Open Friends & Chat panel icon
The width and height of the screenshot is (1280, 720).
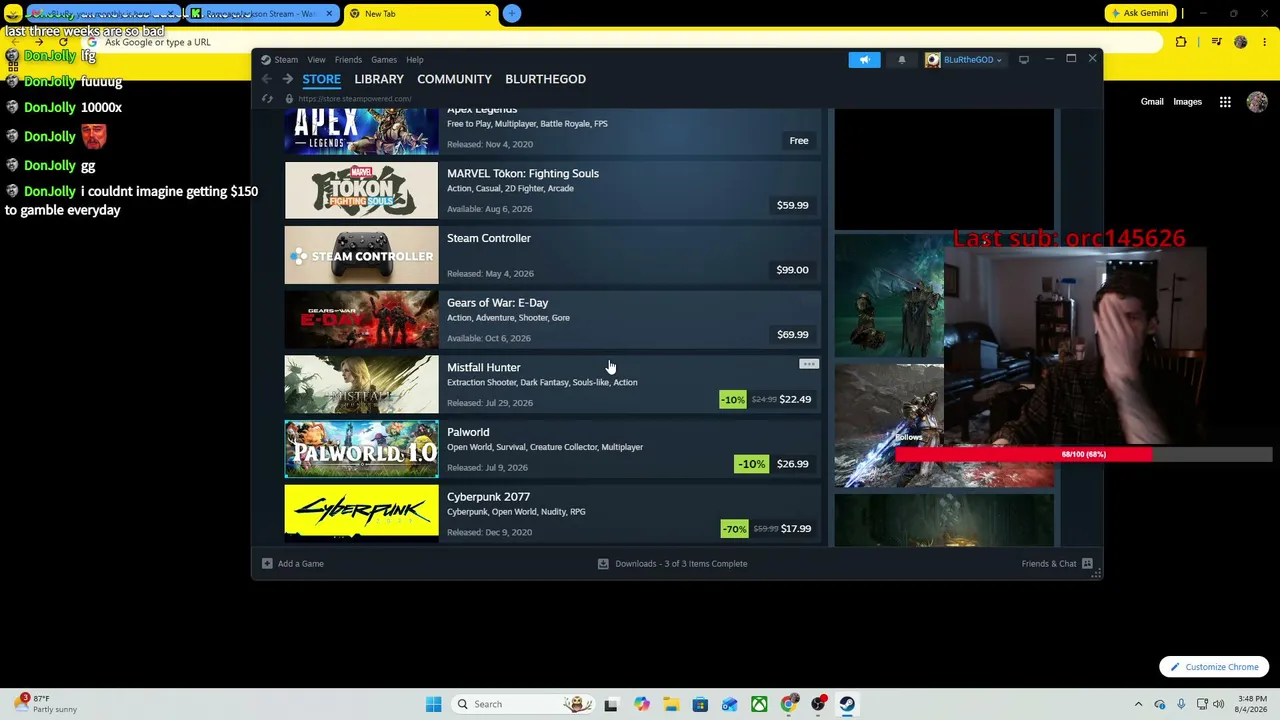(x=1087, y=564)
